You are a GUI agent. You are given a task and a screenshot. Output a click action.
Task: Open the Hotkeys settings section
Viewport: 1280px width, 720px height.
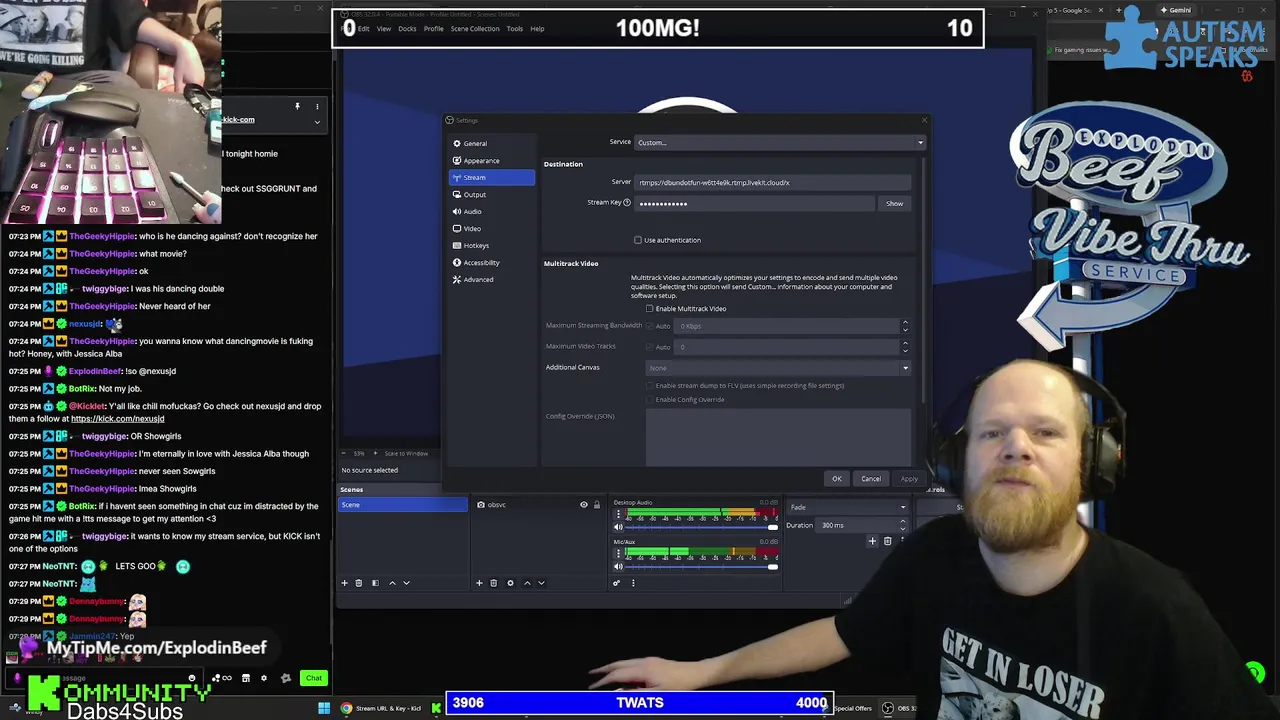491,245
